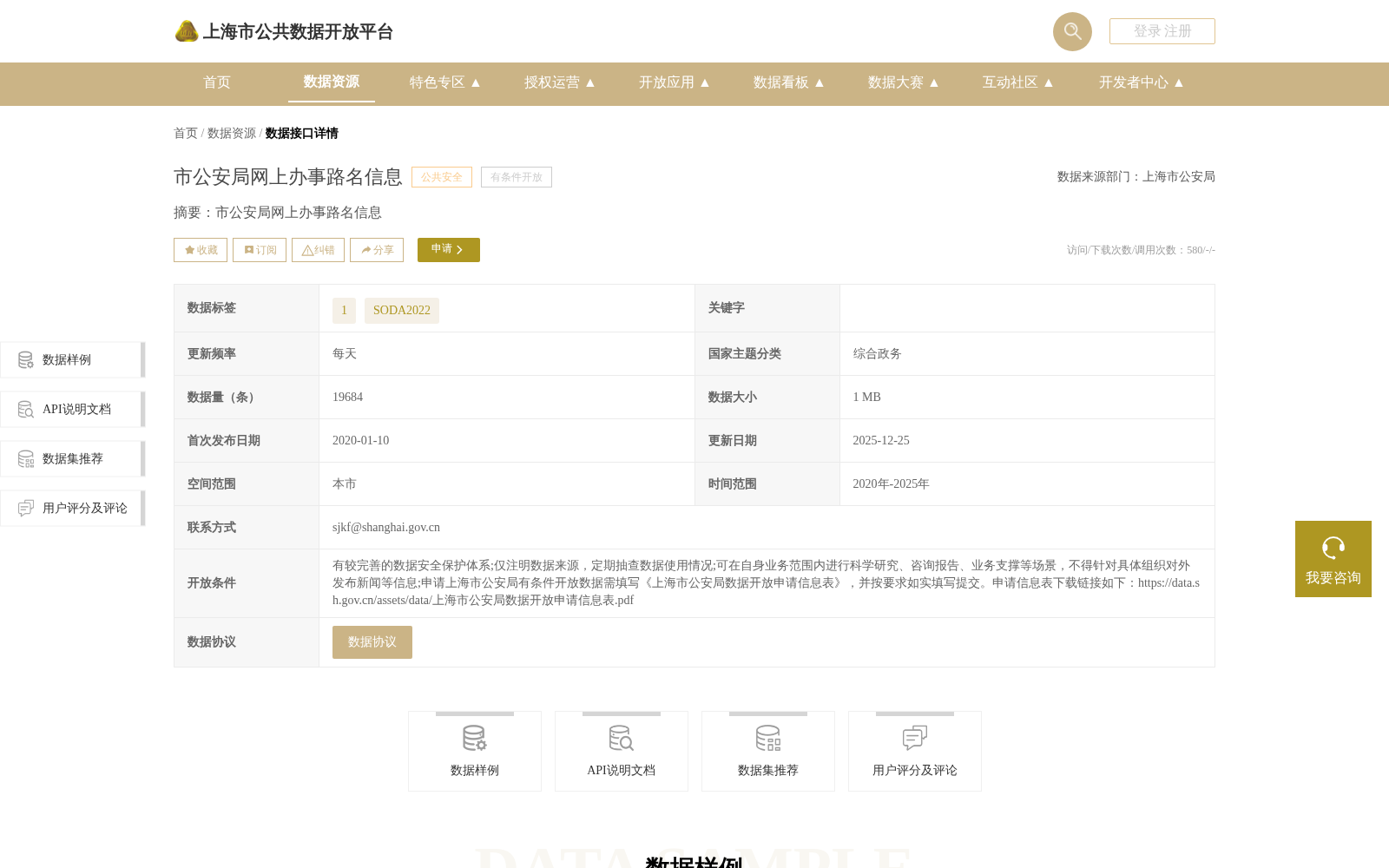Expand the 数据大赛 menu arrow
Screen dimensions: 1389x868
[934, 82]
